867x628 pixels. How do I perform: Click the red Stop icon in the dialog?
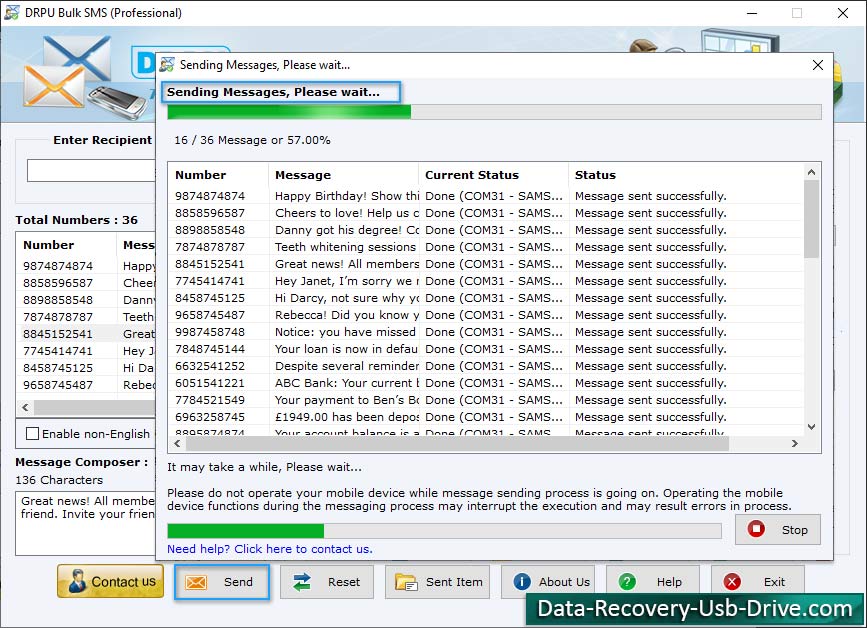(x=756, y=529)
